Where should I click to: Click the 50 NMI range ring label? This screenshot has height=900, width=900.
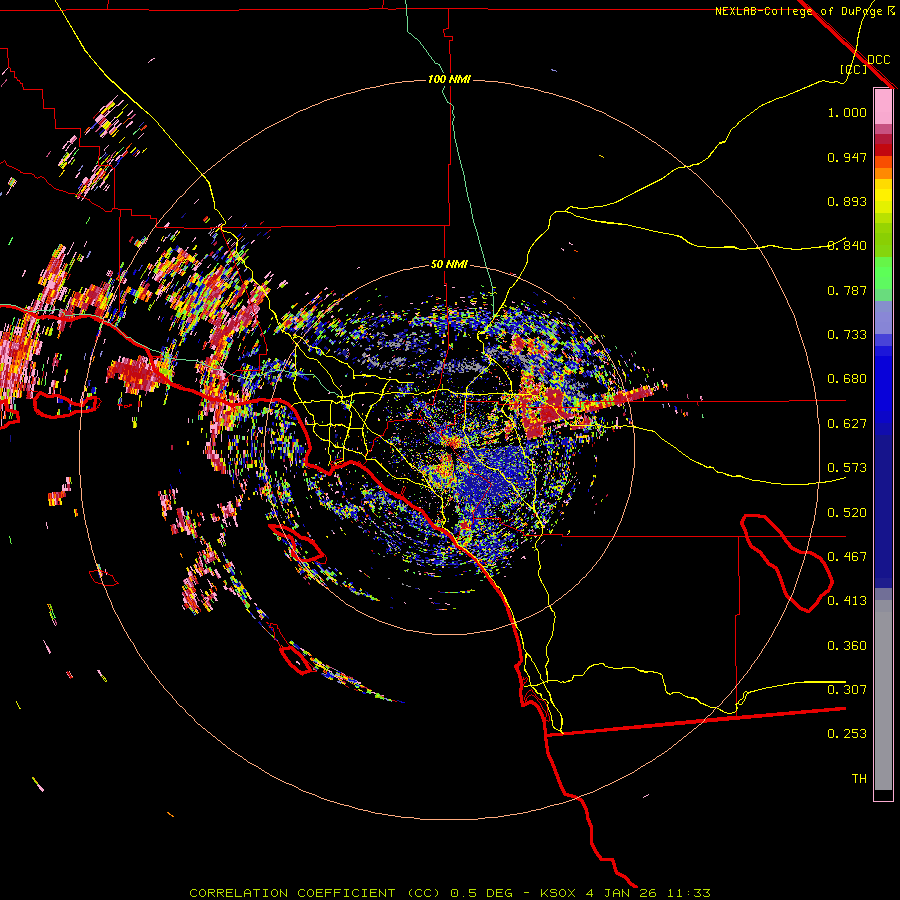449,264
